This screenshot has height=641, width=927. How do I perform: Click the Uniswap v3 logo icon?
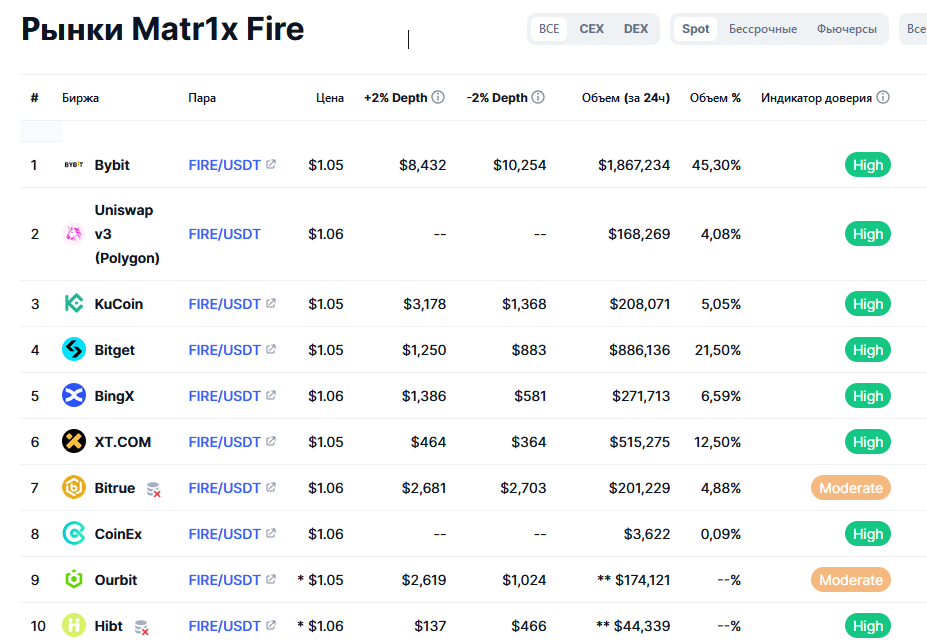coord(74,234)
